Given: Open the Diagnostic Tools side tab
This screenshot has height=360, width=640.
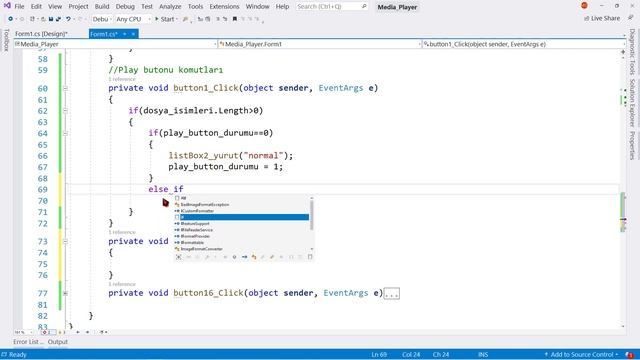Looking at the screenshot, I should [632, 52].
